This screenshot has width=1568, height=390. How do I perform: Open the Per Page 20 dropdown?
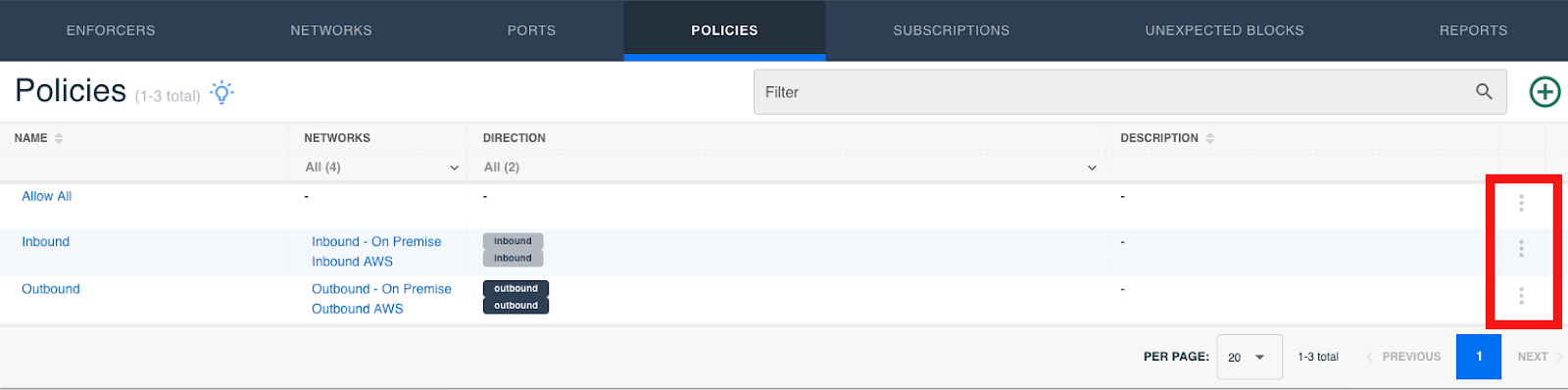[x=1249, y=357]
